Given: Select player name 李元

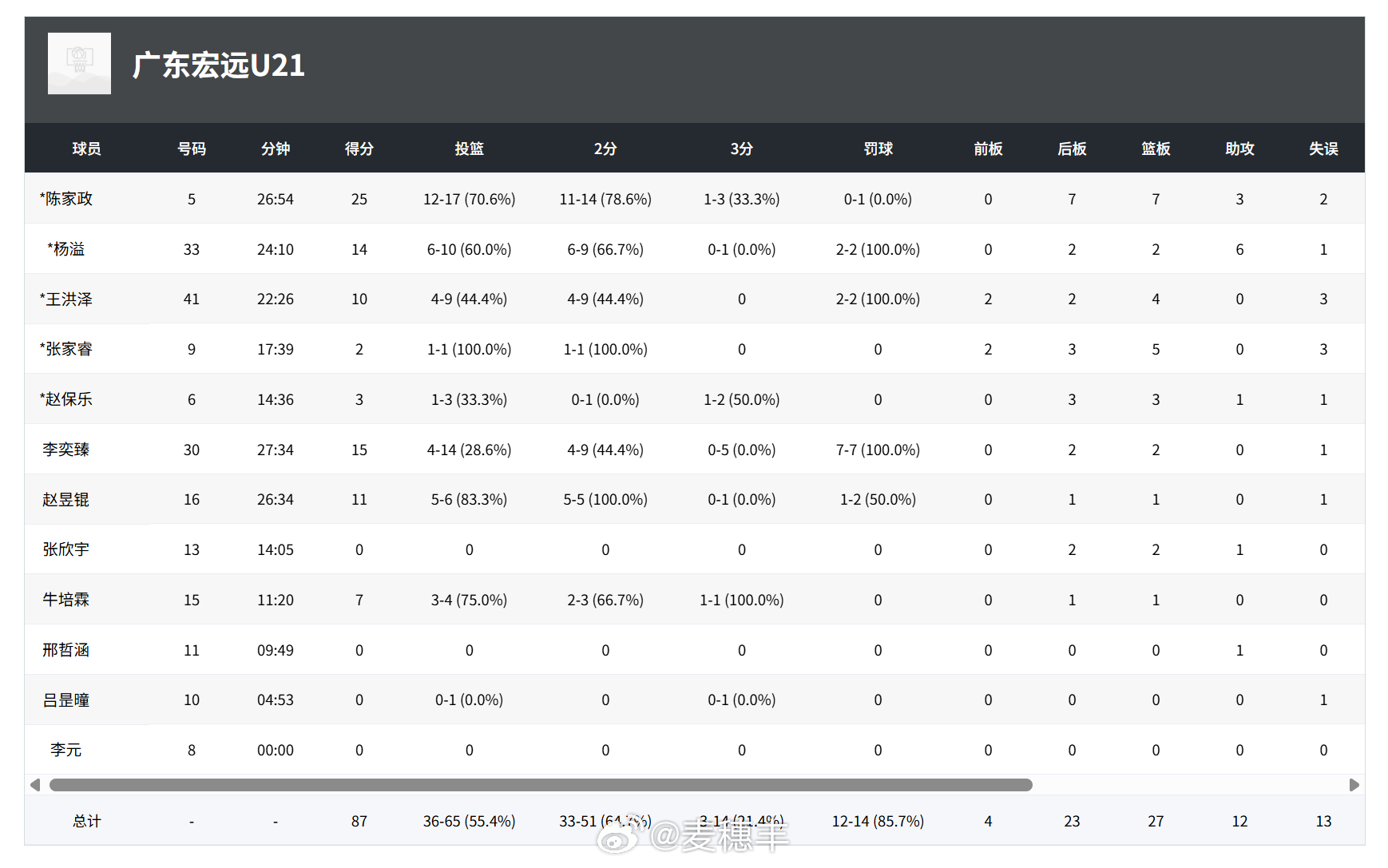Looking at the screenshot, I should click(66, 750).
